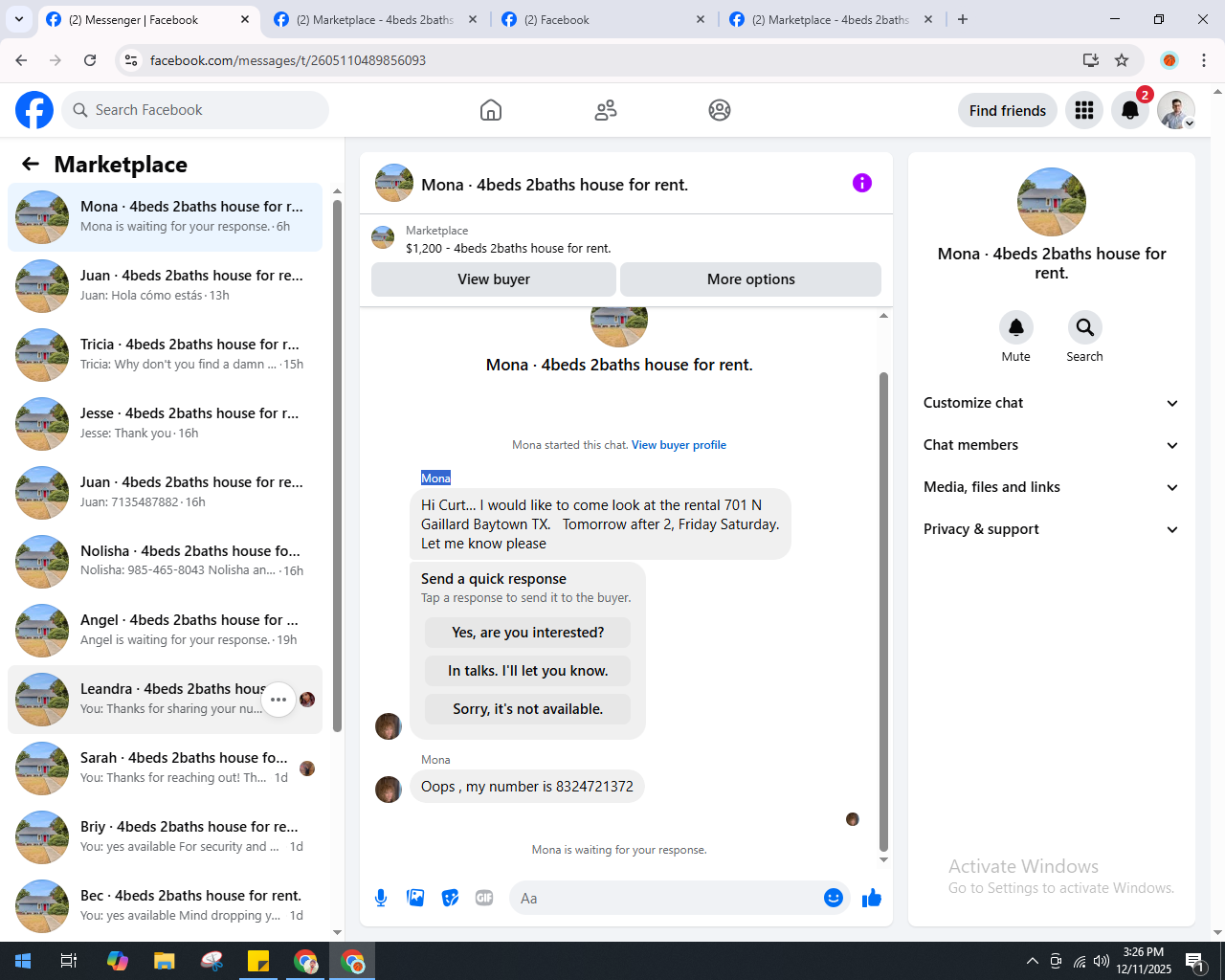Screen dimensions: 1225x980
Task: Choose a sticker icon
Action: [x=450, y=898]
